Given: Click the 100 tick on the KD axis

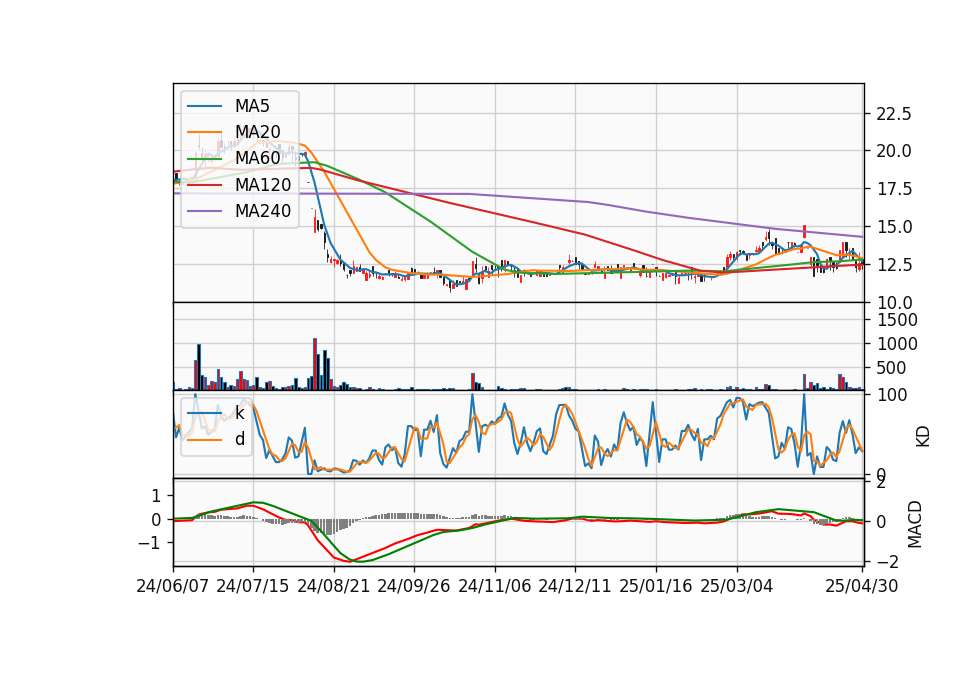Looking at the screenshot, I should 892,395.
